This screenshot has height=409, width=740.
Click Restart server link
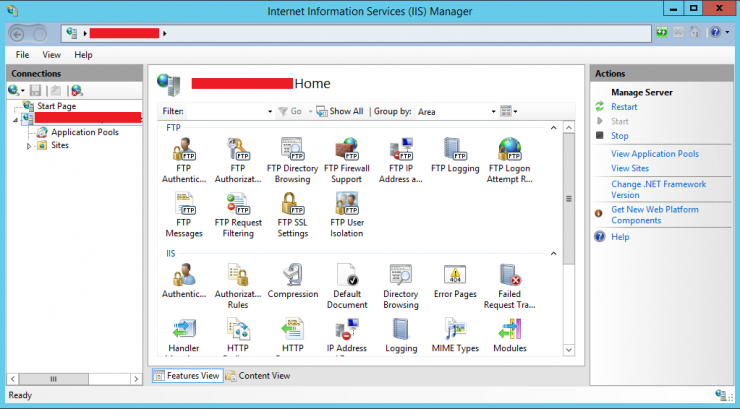tap(624, 107)
